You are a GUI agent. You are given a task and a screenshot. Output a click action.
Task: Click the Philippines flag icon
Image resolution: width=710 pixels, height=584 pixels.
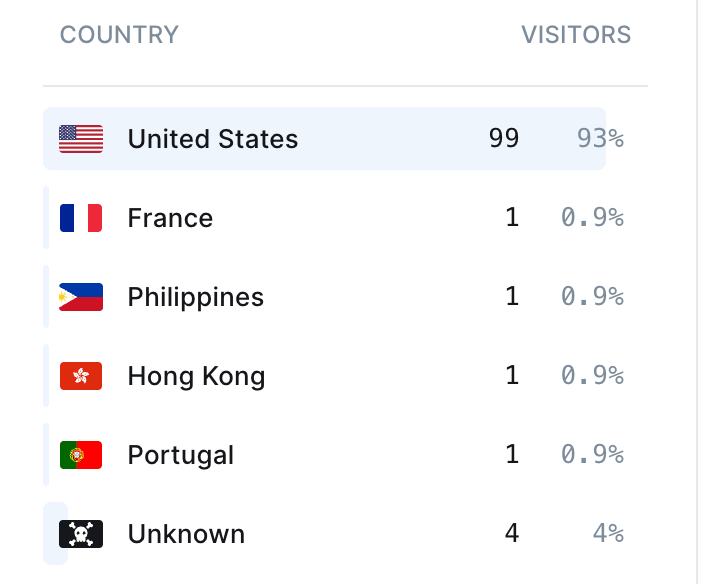coord(81,297)
